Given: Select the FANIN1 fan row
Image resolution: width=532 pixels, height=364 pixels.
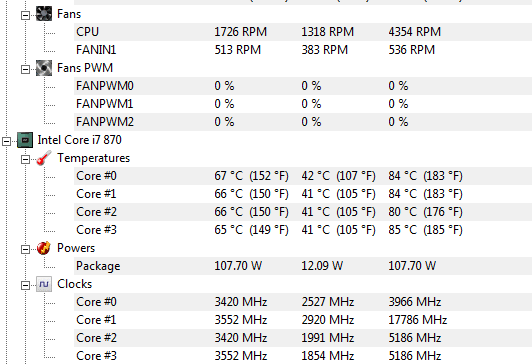Looking at the screenshot, I should pos(303,50).
